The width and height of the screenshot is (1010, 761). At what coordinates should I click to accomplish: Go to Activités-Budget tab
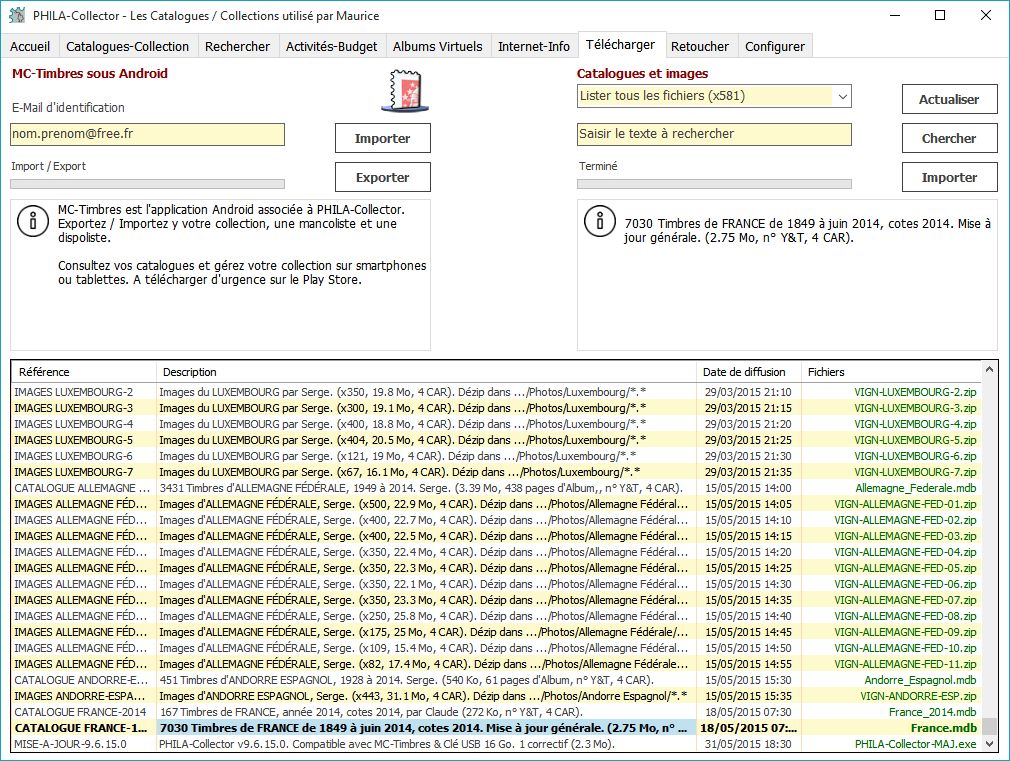click(332, 46)
